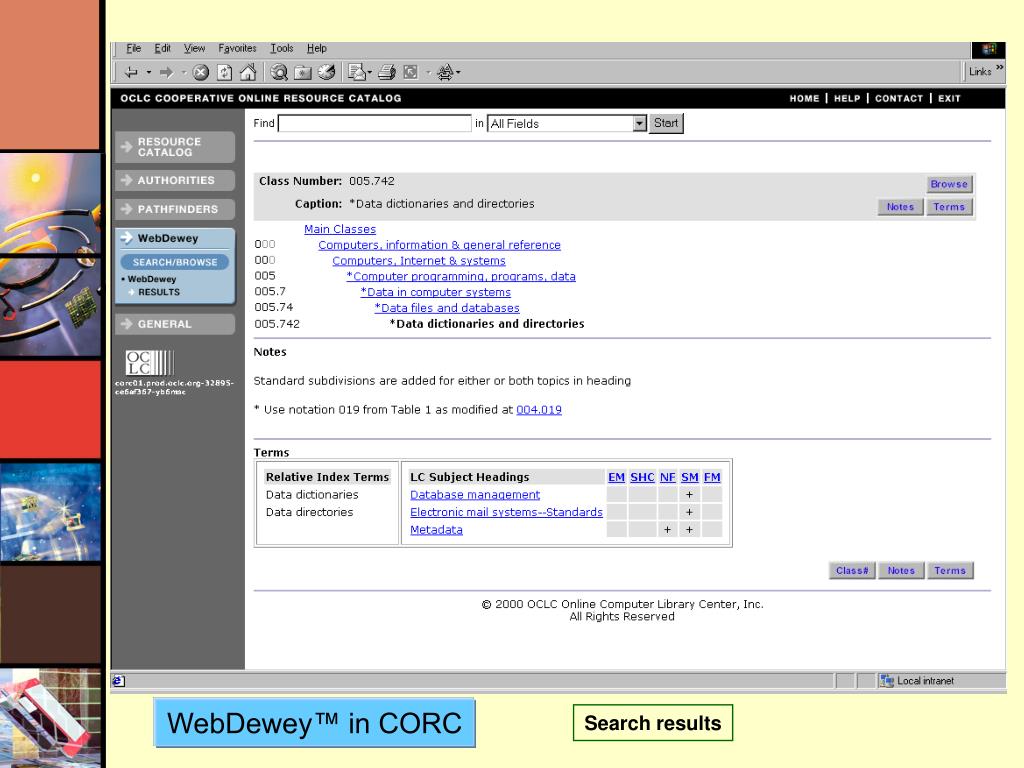Expand the Links toolbar chevron

1000,67
